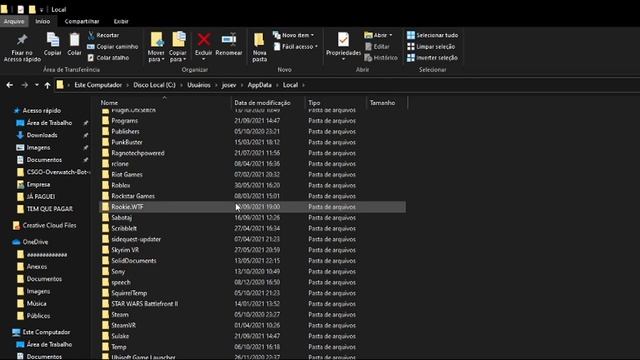Open Música folder under OneDrive
The image size is (640, 360).
click(36, 304)
